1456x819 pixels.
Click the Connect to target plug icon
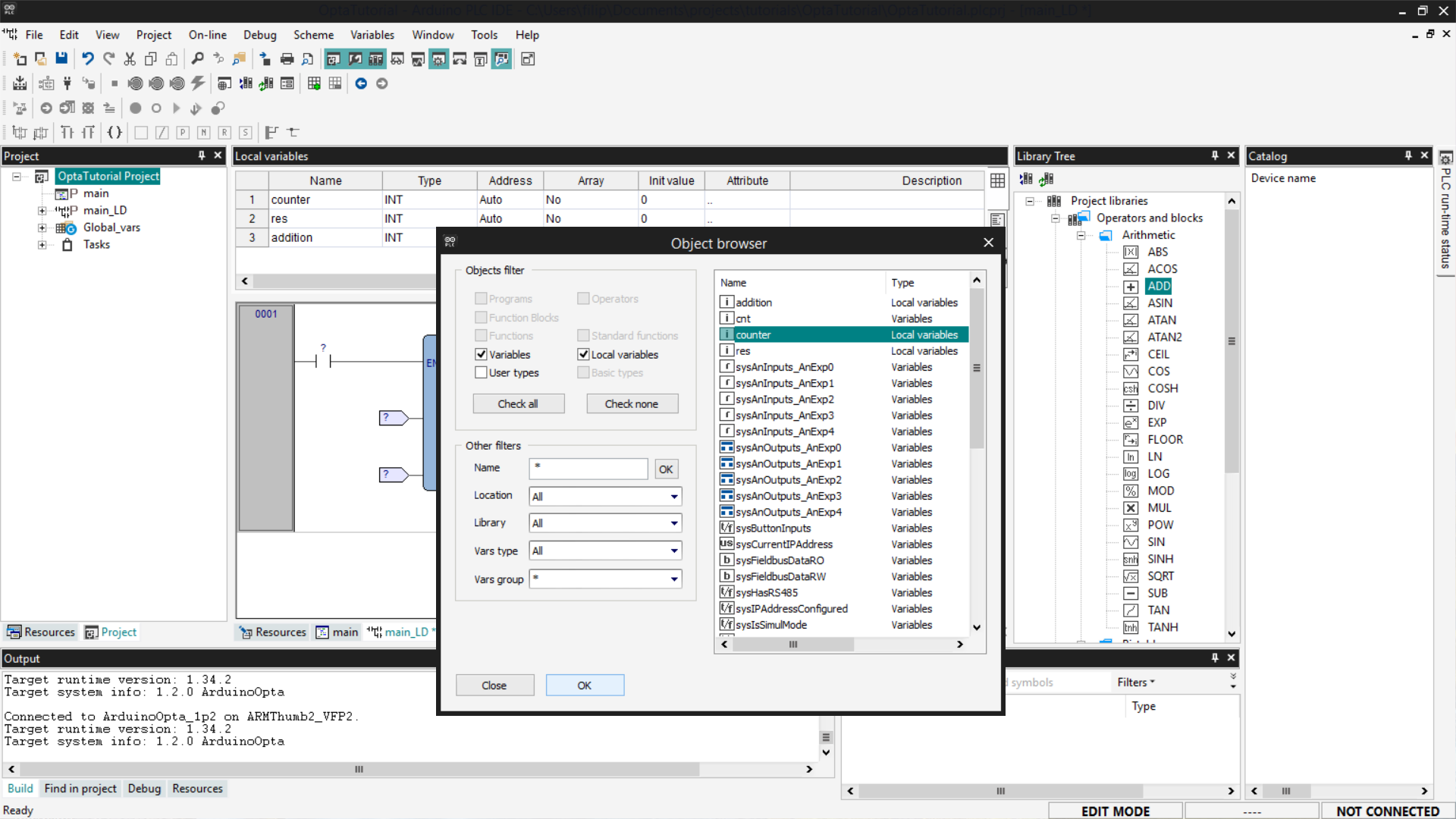pos(67,83)
